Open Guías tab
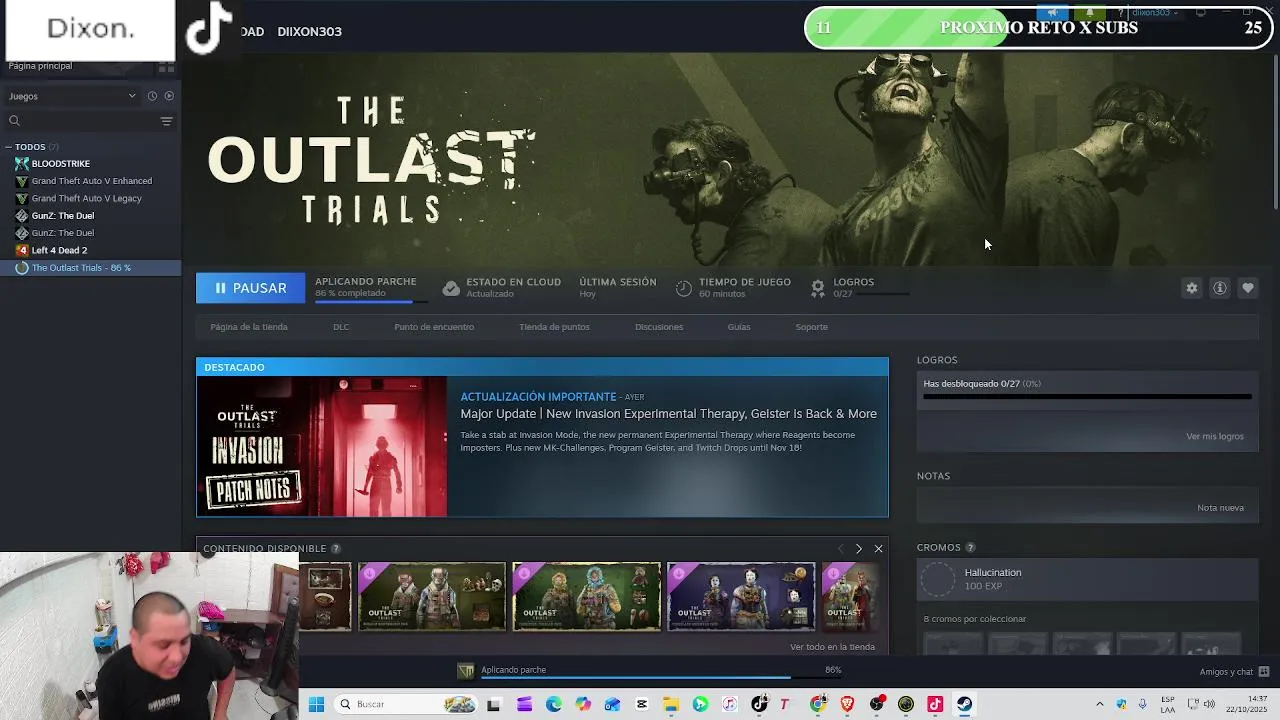This screenshot has width=1280, height=720. click(739, 327)
